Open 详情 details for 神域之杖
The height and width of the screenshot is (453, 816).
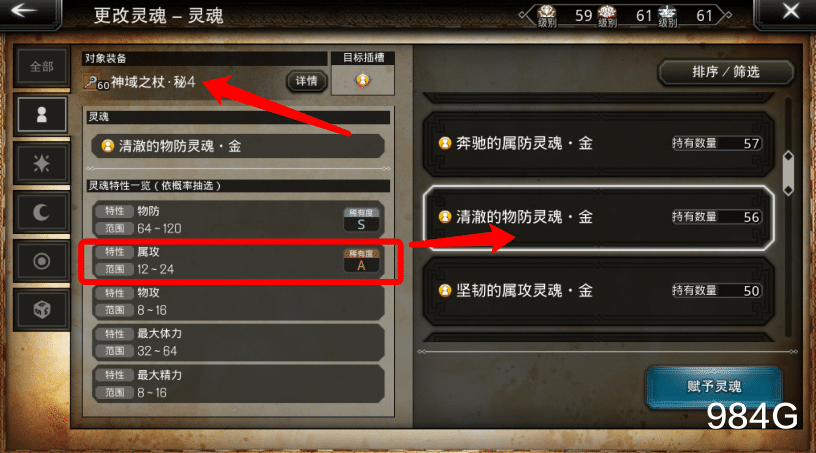coord(307,81)
